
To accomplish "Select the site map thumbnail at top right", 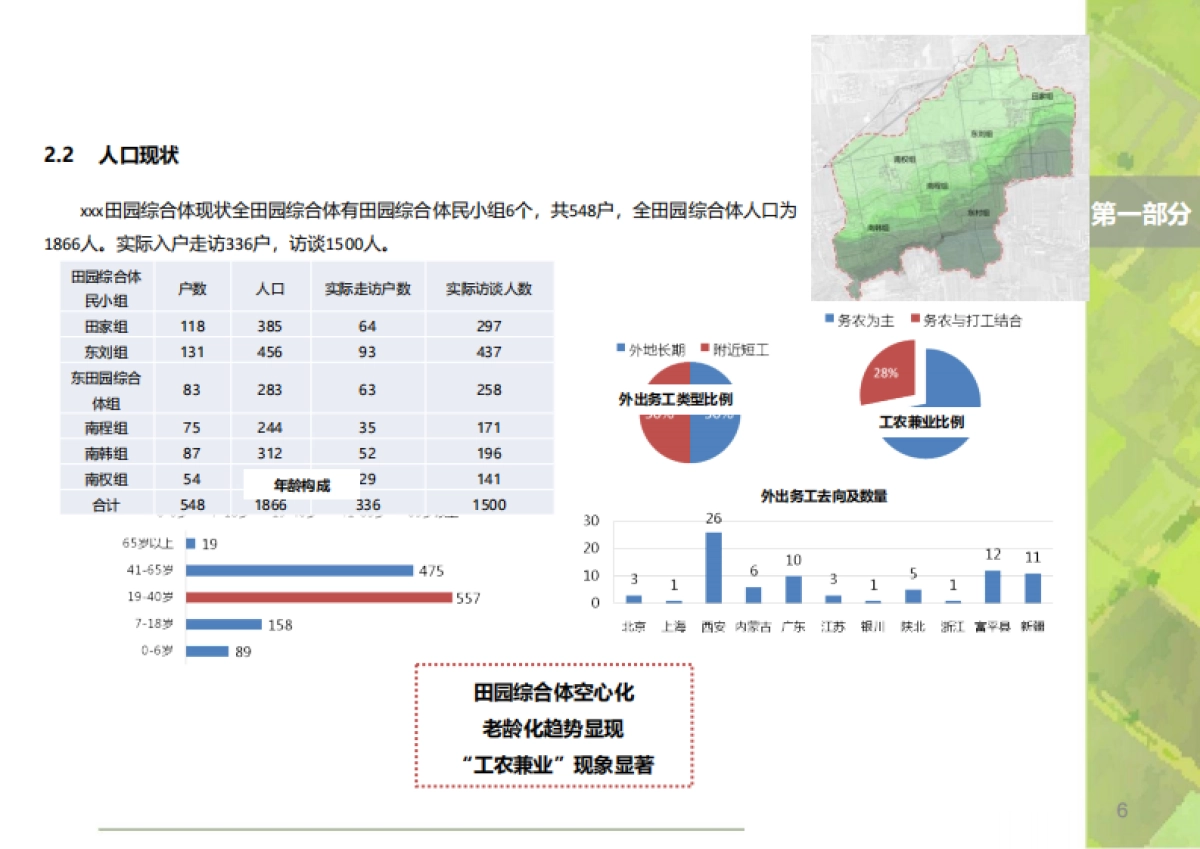I will click(x=950, y=165).
